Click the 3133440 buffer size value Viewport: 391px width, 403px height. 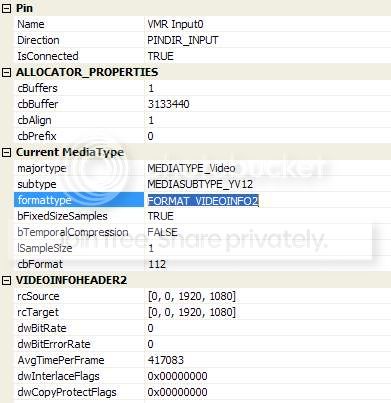coord(169,104)
